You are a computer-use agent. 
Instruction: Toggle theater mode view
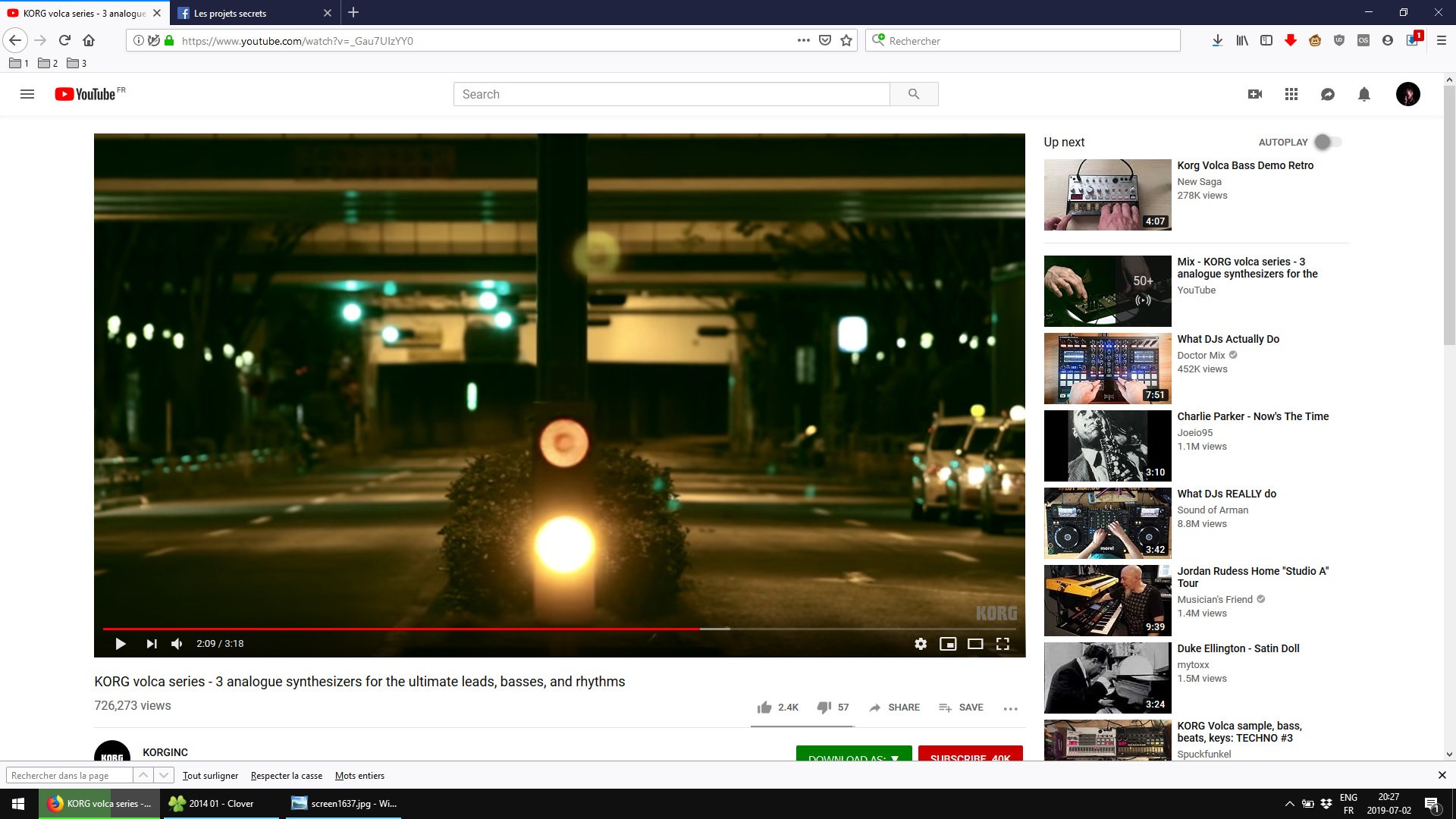point(975,644)
